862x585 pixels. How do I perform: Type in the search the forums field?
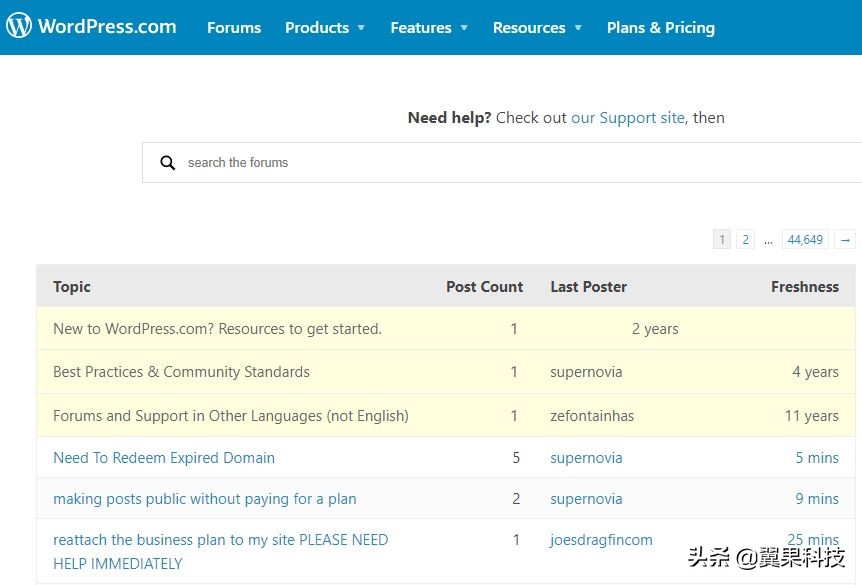(500, 163)
